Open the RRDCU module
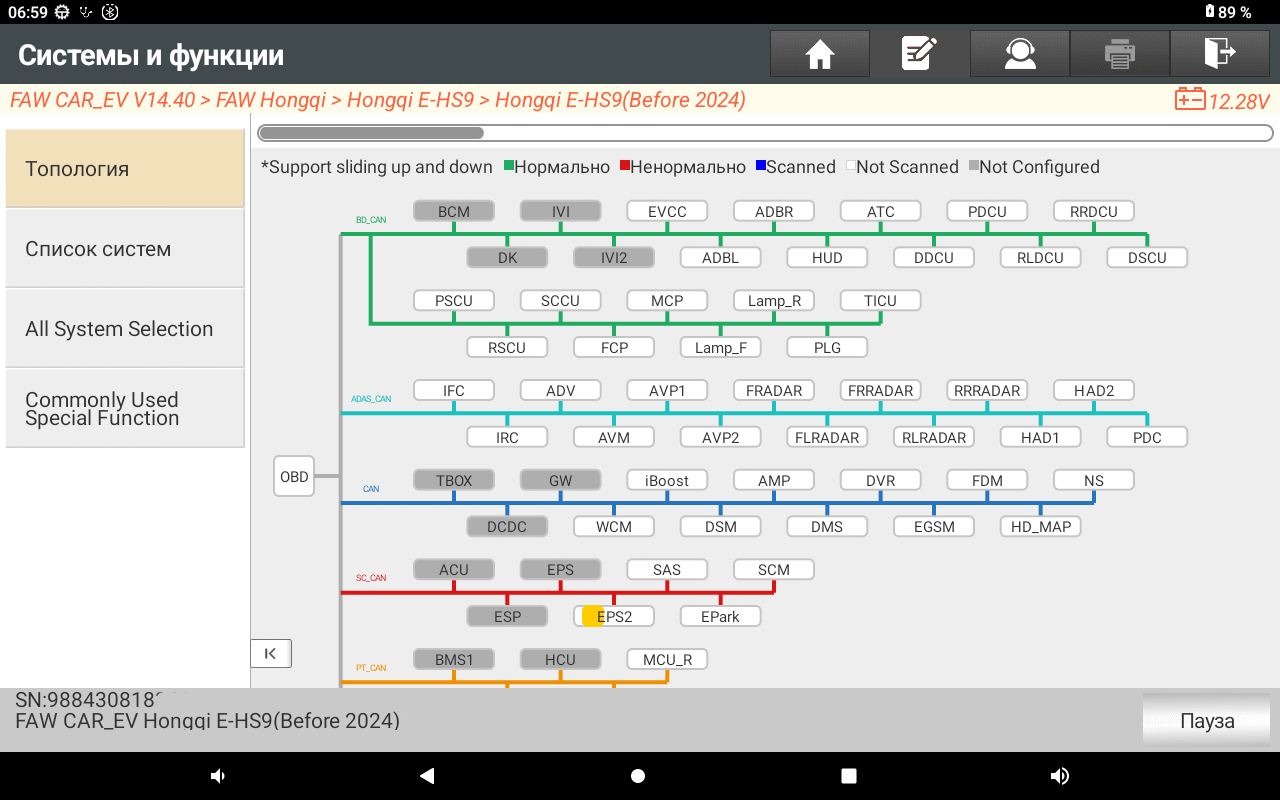 coord(1094,211)
